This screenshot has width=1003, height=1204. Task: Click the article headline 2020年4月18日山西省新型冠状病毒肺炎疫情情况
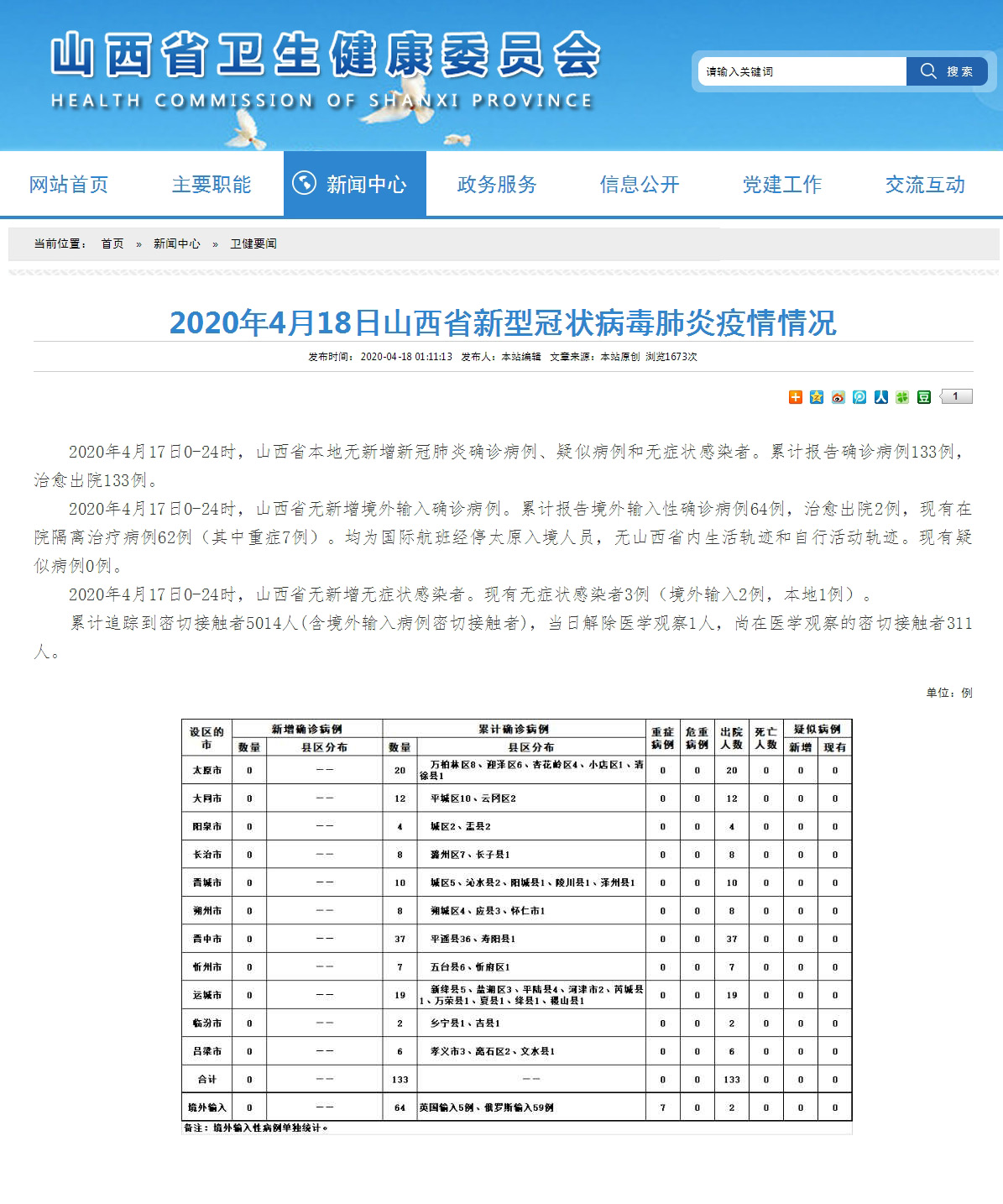(503, 322)
